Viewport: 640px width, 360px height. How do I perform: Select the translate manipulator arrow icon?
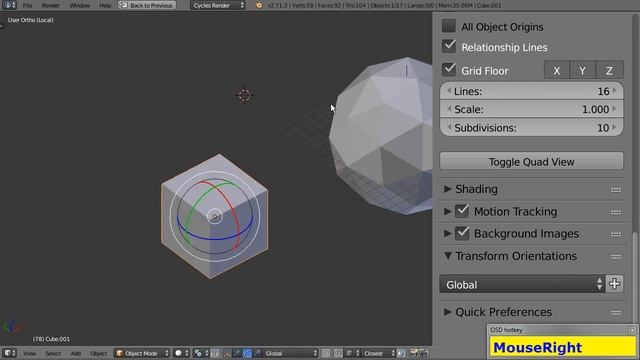coord(238,353)
